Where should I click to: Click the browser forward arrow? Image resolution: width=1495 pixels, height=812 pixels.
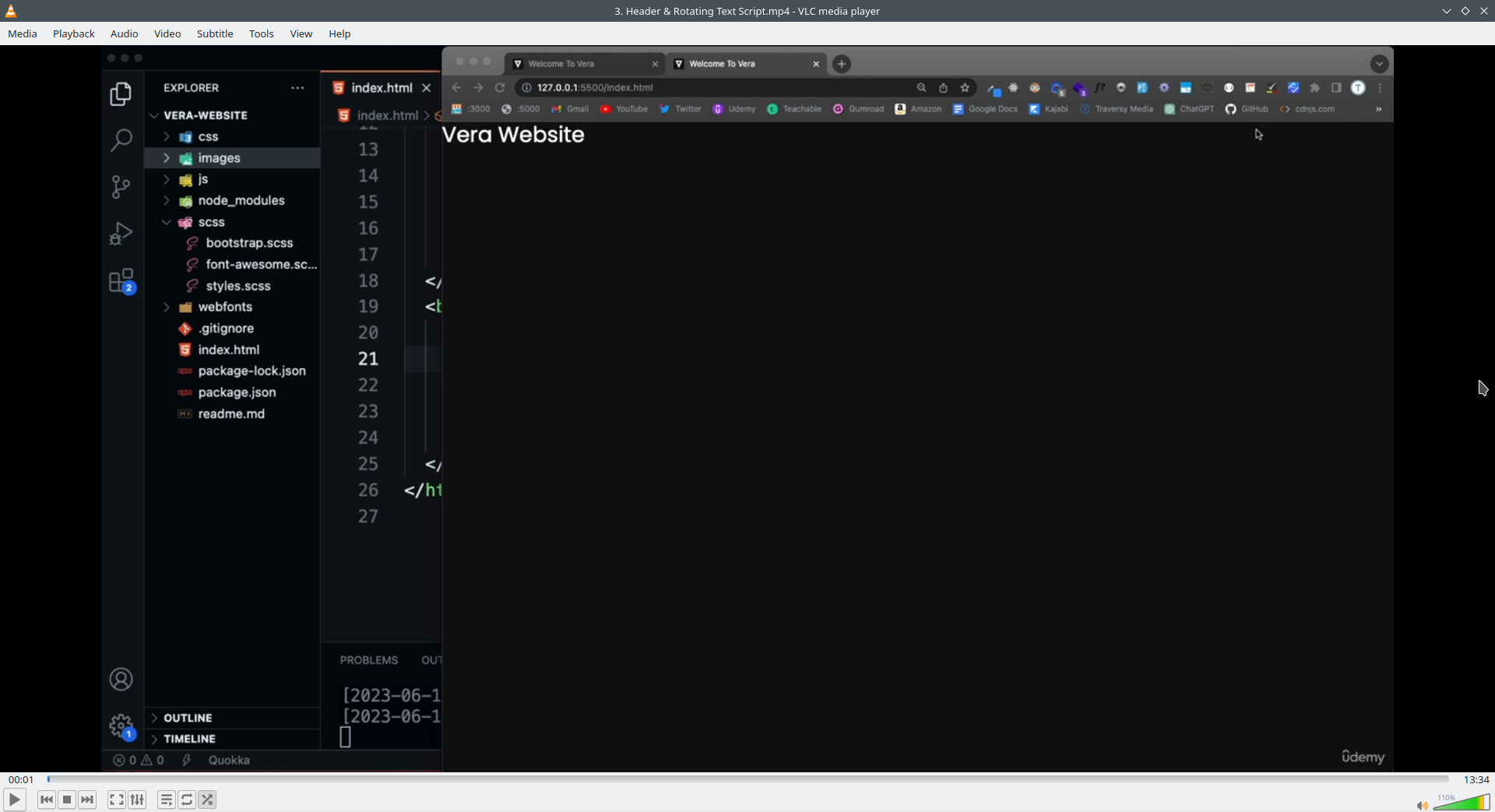478,88
